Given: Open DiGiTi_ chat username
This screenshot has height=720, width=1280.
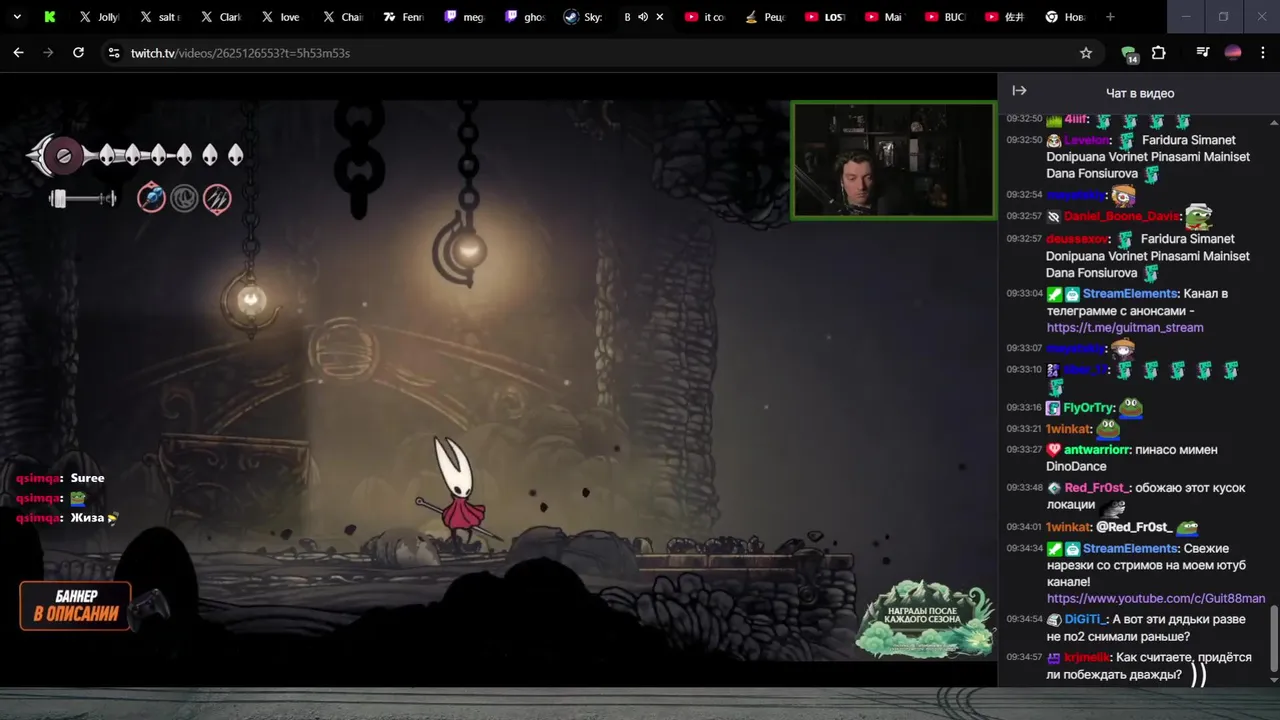Looking at the screenshot, I should (1086, 619).
